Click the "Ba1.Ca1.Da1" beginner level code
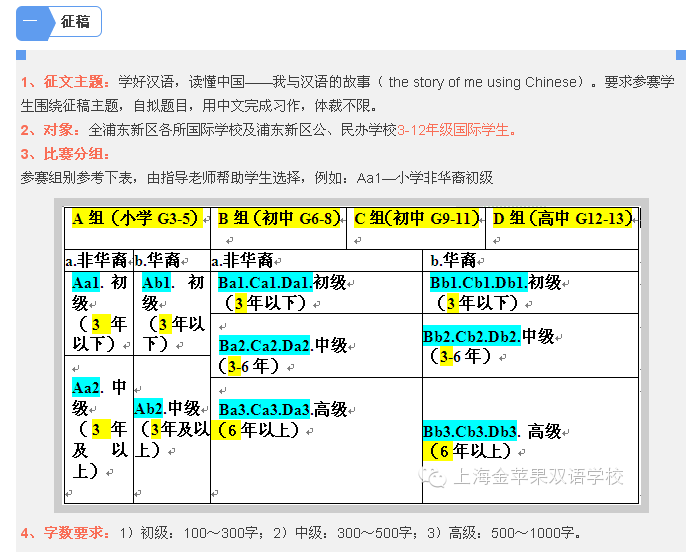This screenshot has height=552, width=693. point(265,283)
